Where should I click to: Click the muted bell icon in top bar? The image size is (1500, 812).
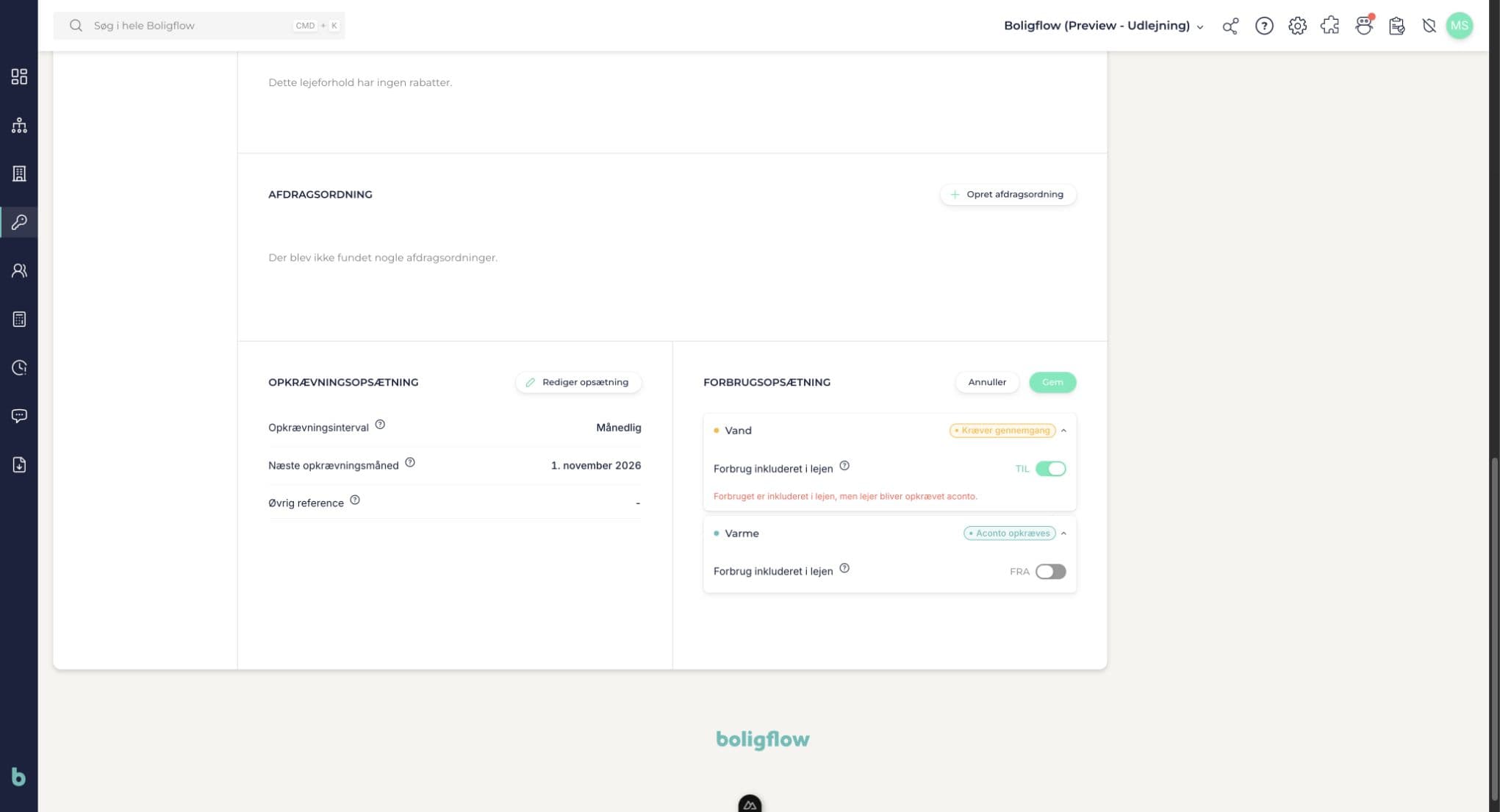tap(1429, 26)
